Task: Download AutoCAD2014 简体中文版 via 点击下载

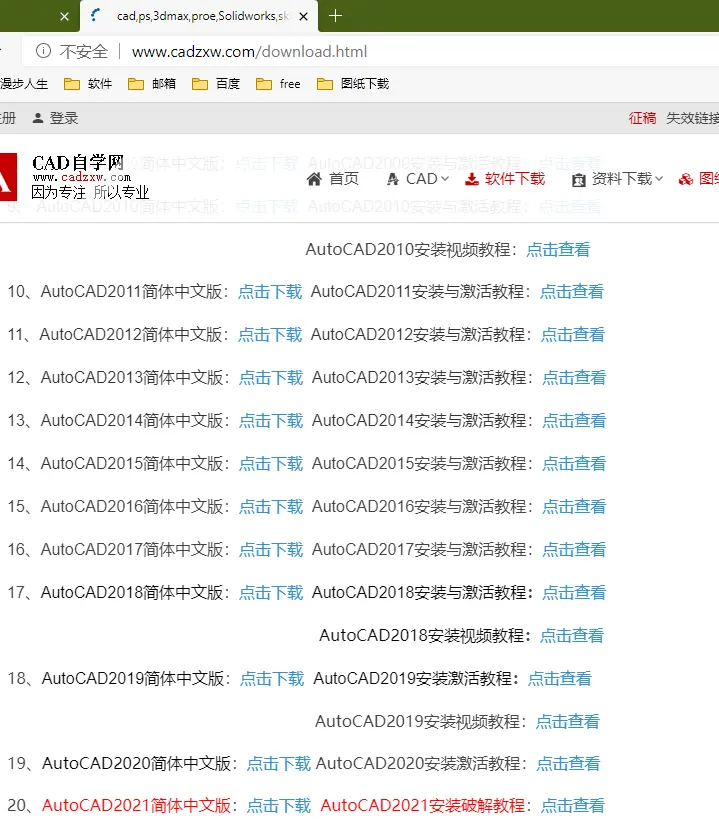Action: pos(270,421)
